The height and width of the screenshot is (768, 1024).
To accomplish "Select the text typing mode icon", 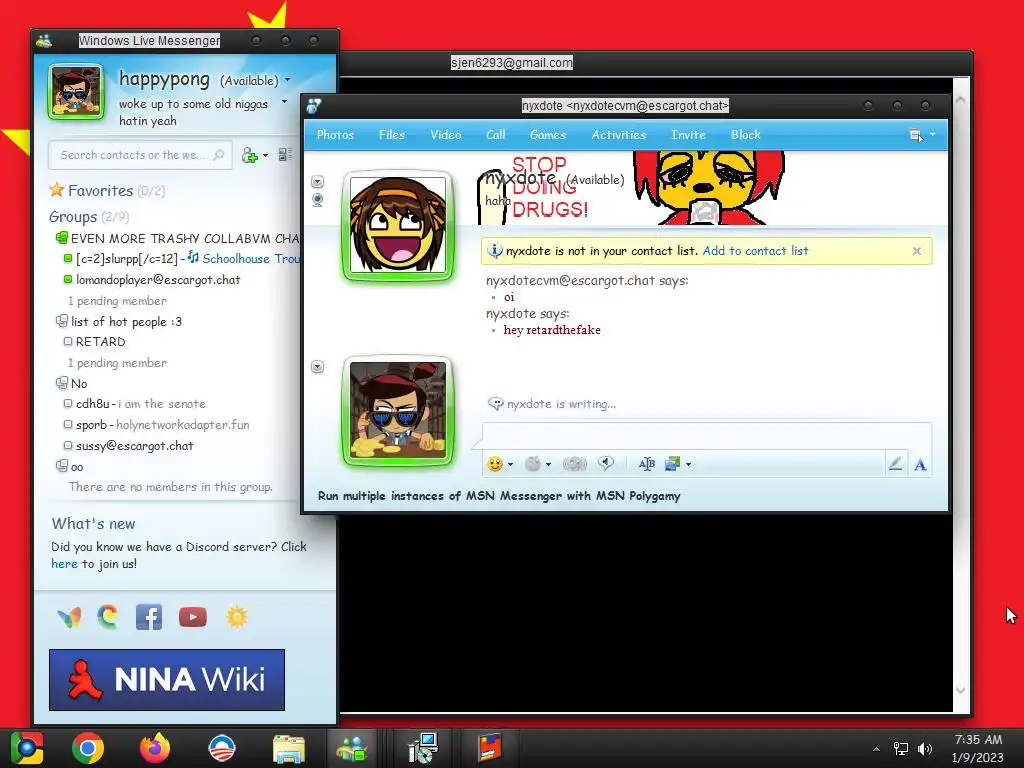I will point(920,465).
